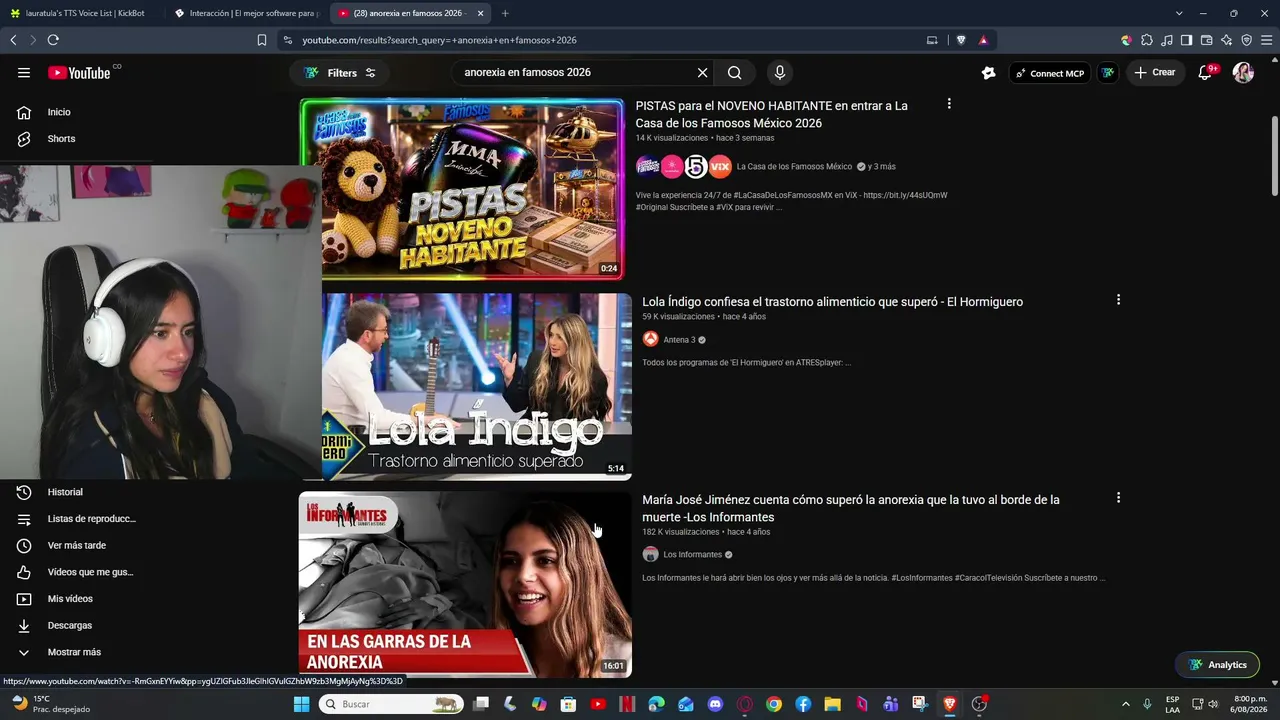This screenshot has width=1280, height=720.
Task: Click the magnifier search button
Action: click(735, 72)
